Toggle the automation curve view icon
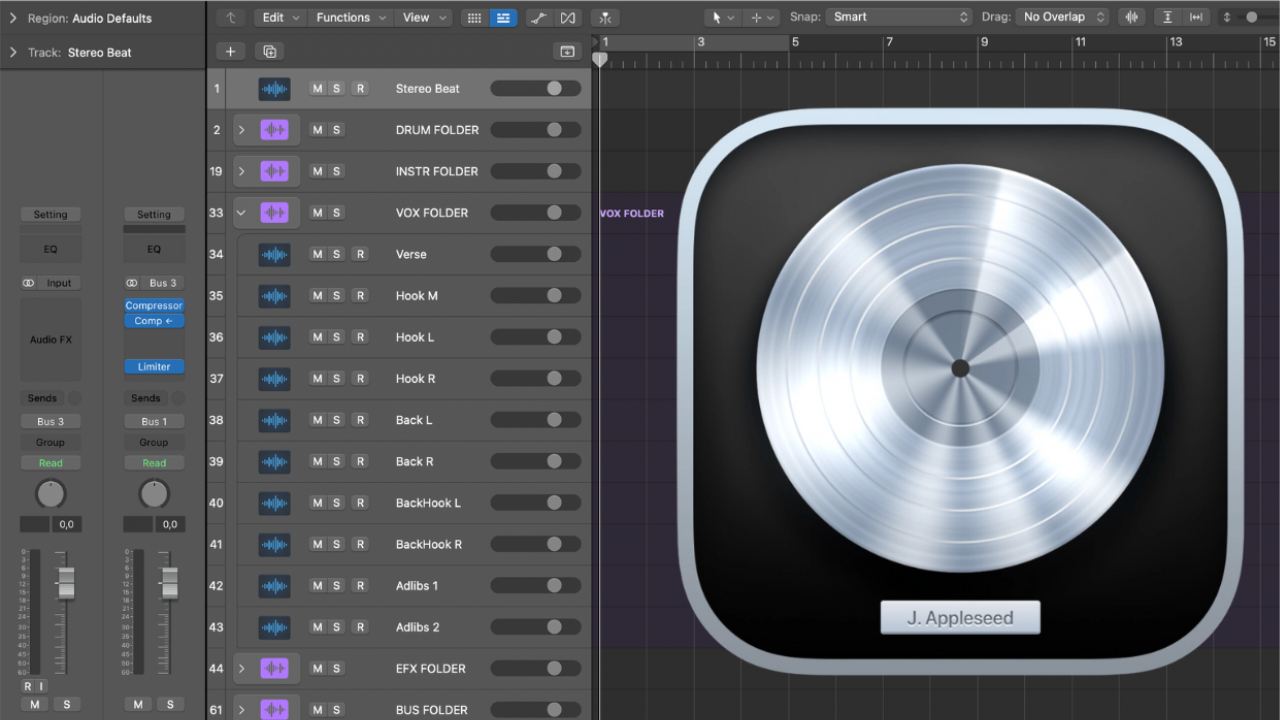The image size is (1280, 720). click(x=538, y=18)
